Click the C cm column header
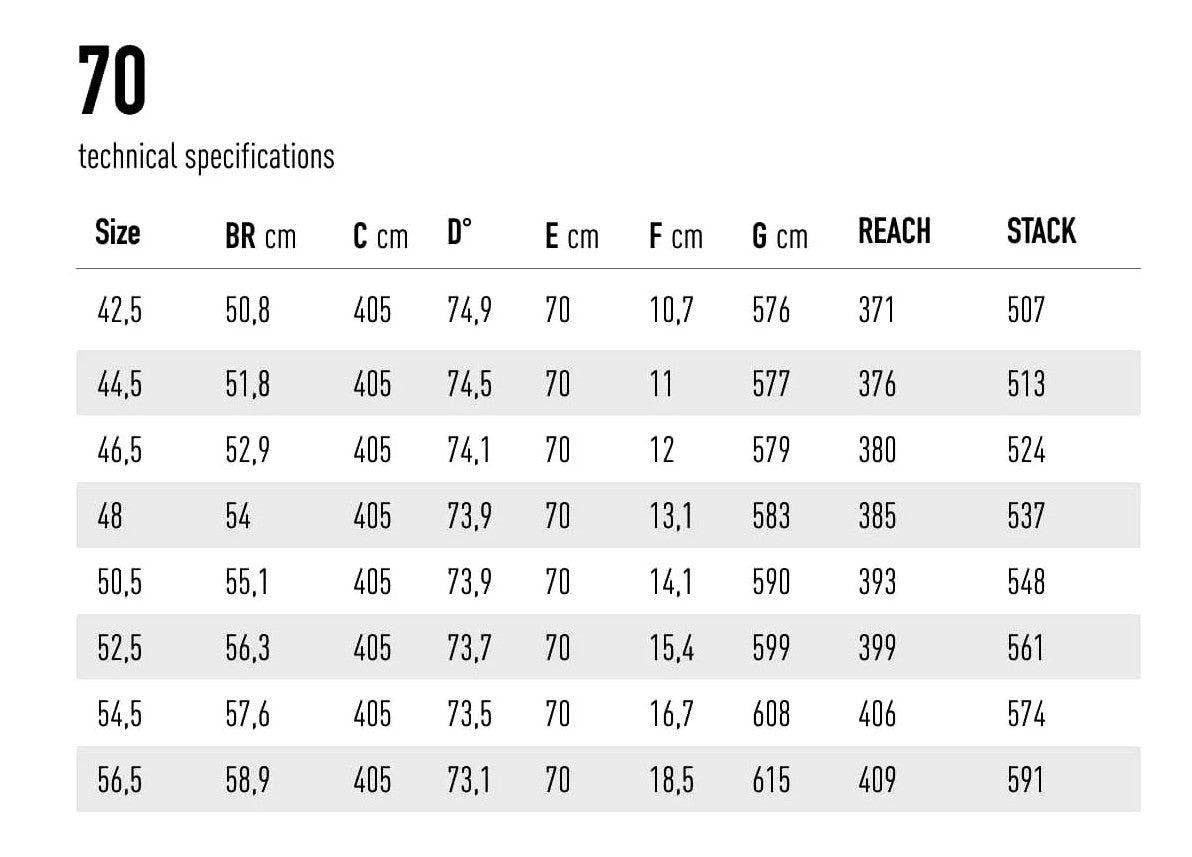This screenshot has height=857, width=1192. click(x=380, y=236)
